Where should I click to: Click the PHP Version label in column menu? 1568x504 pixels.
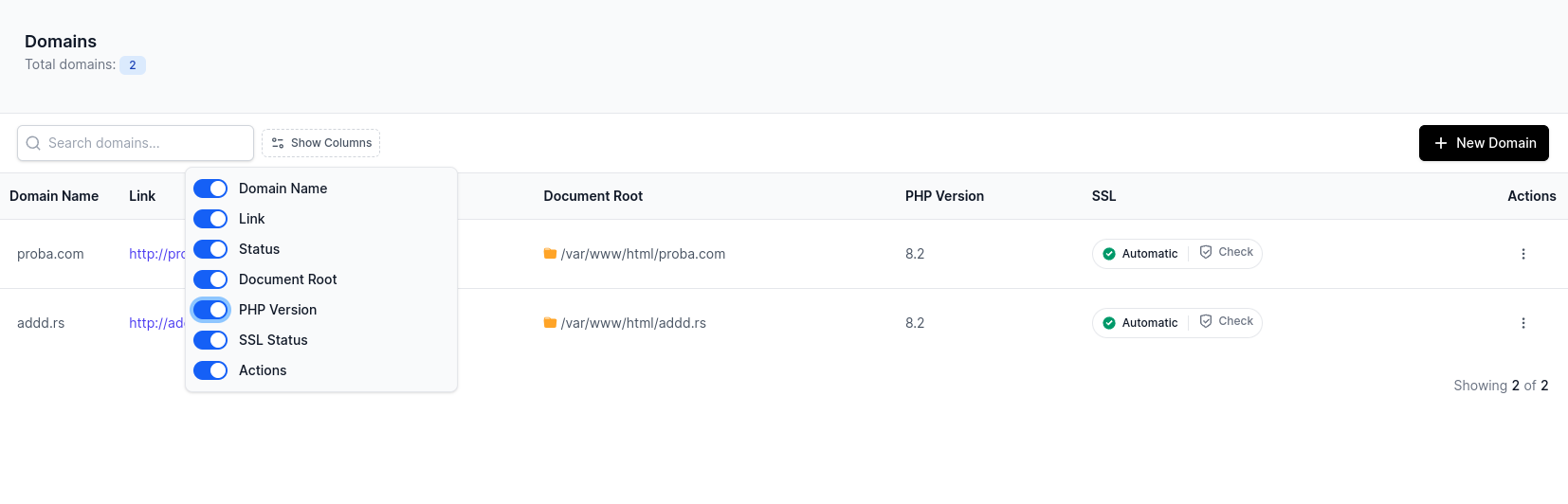[278, 310]
